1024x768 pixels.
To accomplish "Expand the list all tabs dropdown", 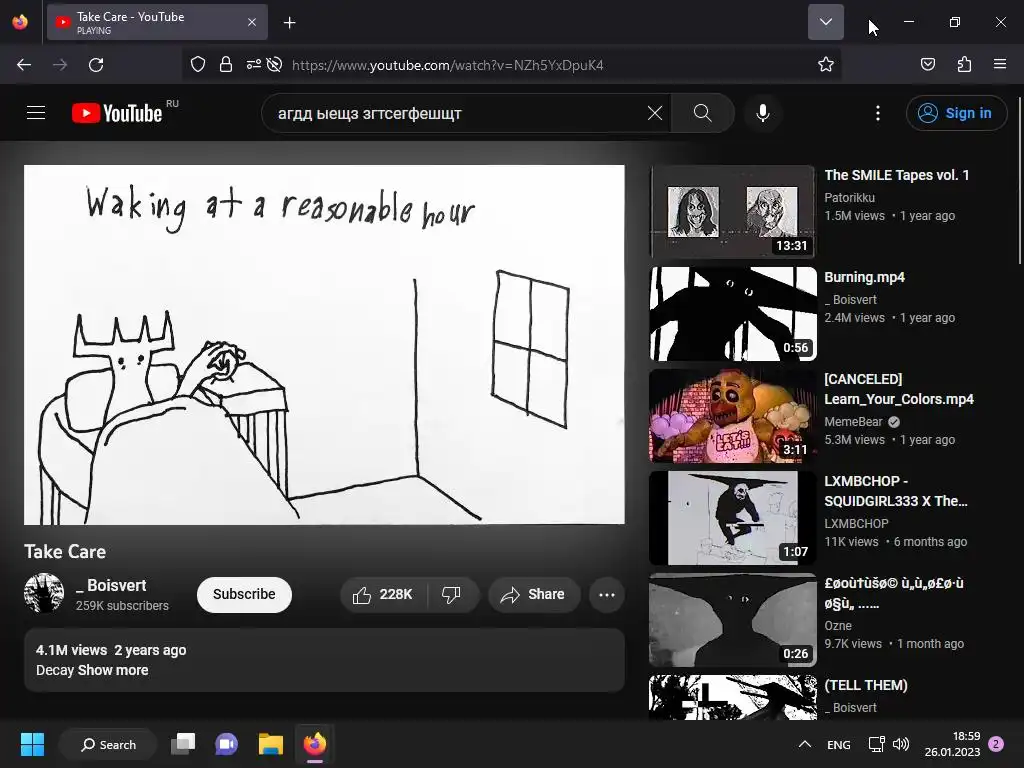I will coord(825,22).
